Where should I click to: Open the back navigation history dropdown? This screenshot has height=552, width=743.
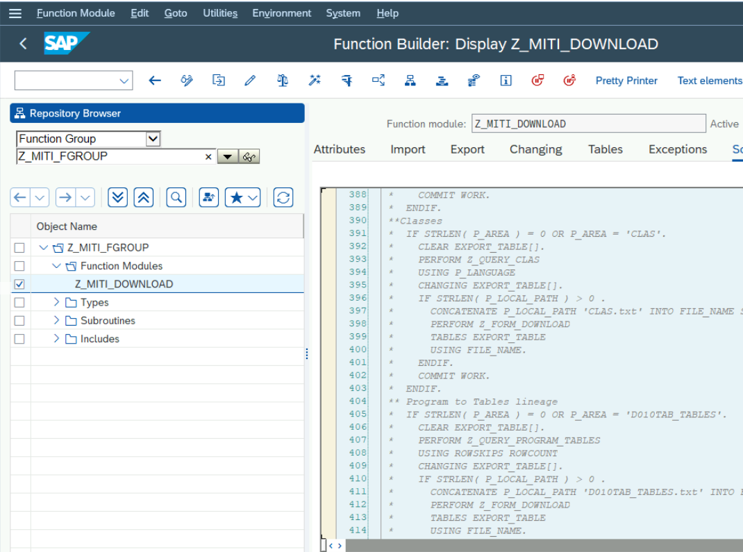click(x=40, y=198)
